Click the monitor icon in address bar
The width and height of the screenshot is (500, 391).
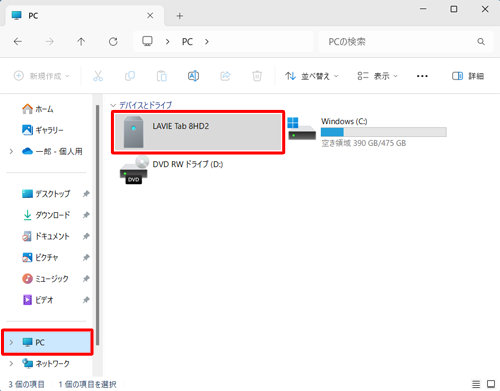pyautogui.click(x=147, y=41)
